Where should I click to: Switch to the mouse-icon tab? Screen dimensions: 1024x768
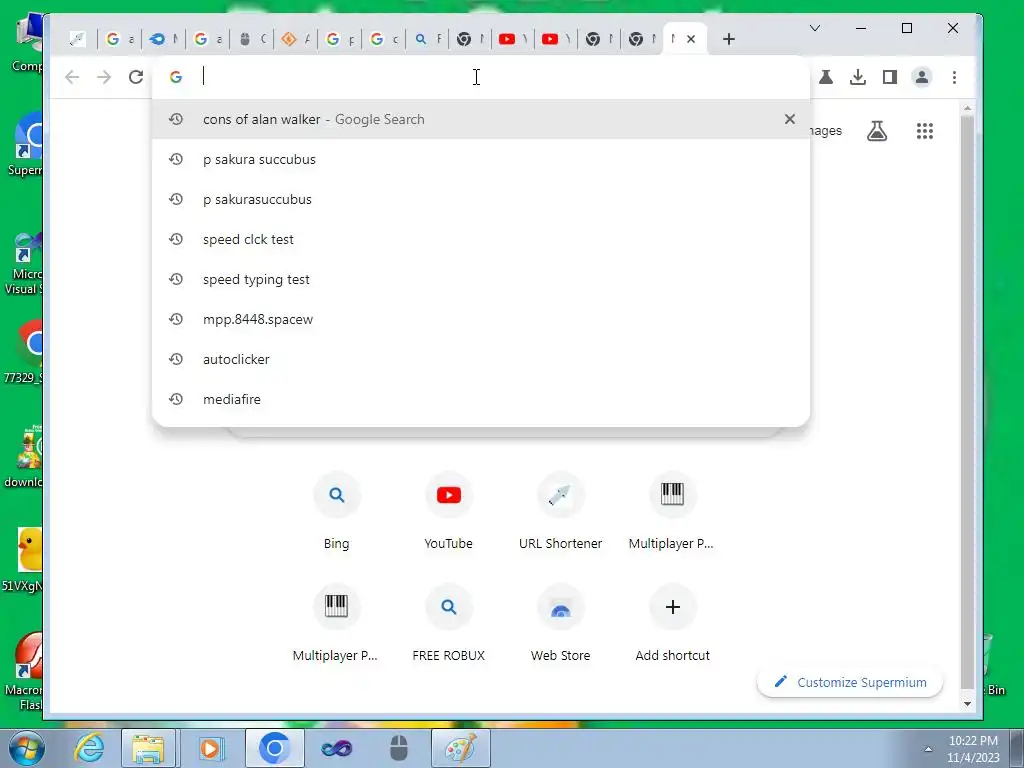click(251, 39)
